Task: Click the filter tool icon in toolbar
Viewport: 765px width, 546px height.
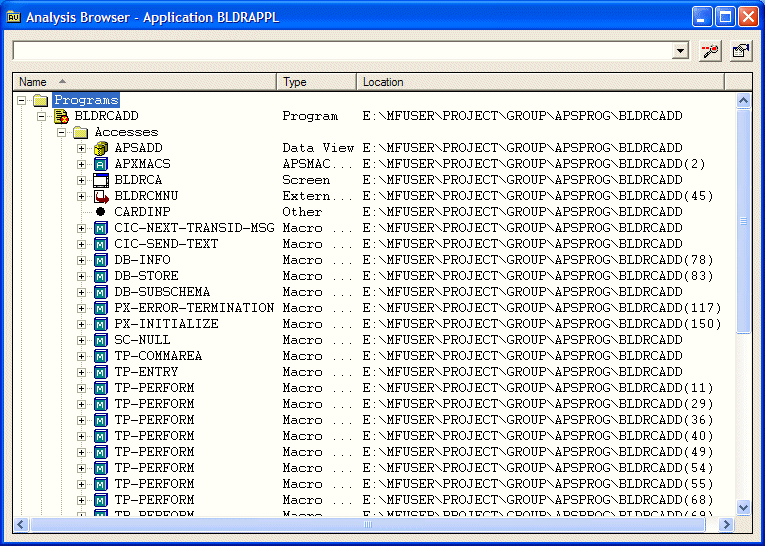Action: pos(711,51)
